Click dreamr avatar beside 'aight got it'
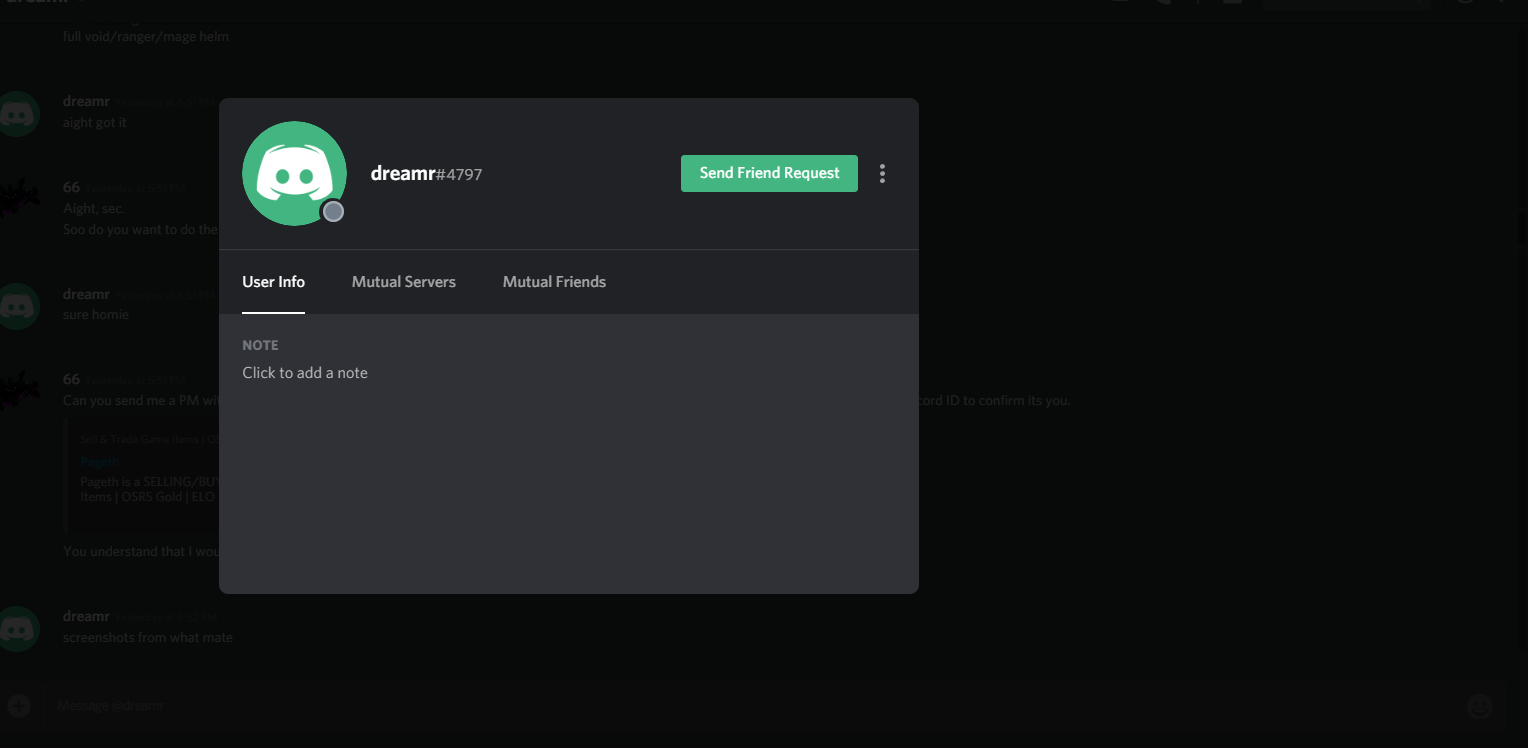The height and width of the screenshot is (748, 1528). [x=18, y=114]
